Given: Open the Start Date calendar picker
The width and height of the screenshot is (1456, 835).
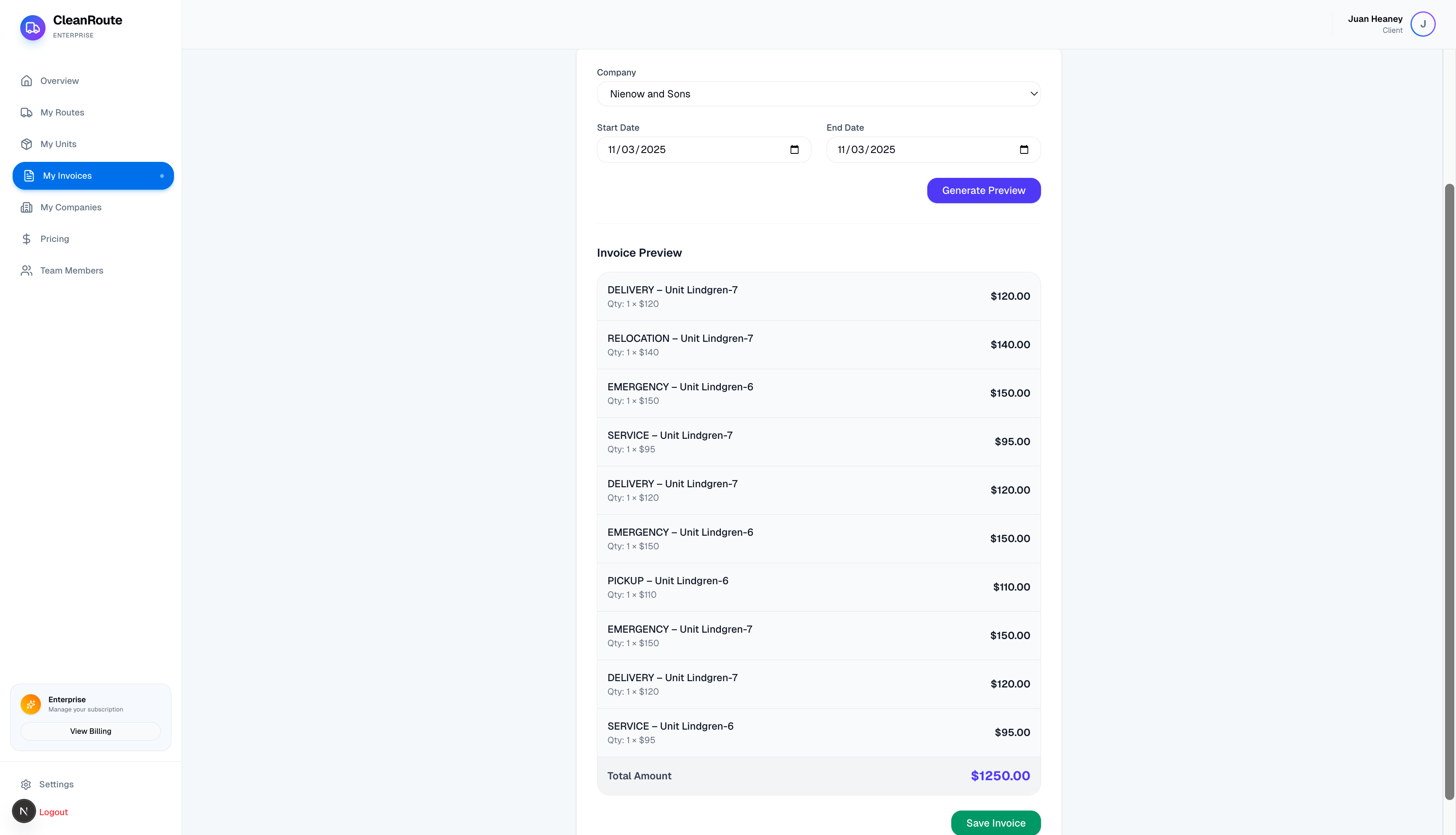Looking at the screenshot, I should 795,149.
